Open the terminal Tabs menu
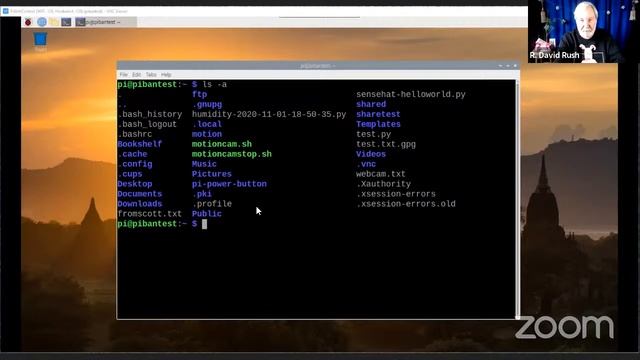The height and width of the screenshot is (360, 640). coord(151,75)
